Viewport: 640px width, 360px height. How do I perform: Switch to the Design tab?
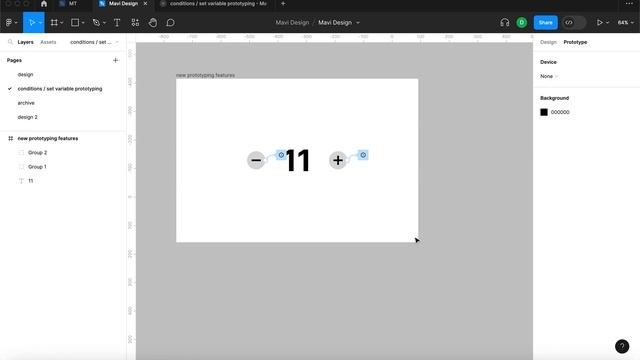coord(548,42)
